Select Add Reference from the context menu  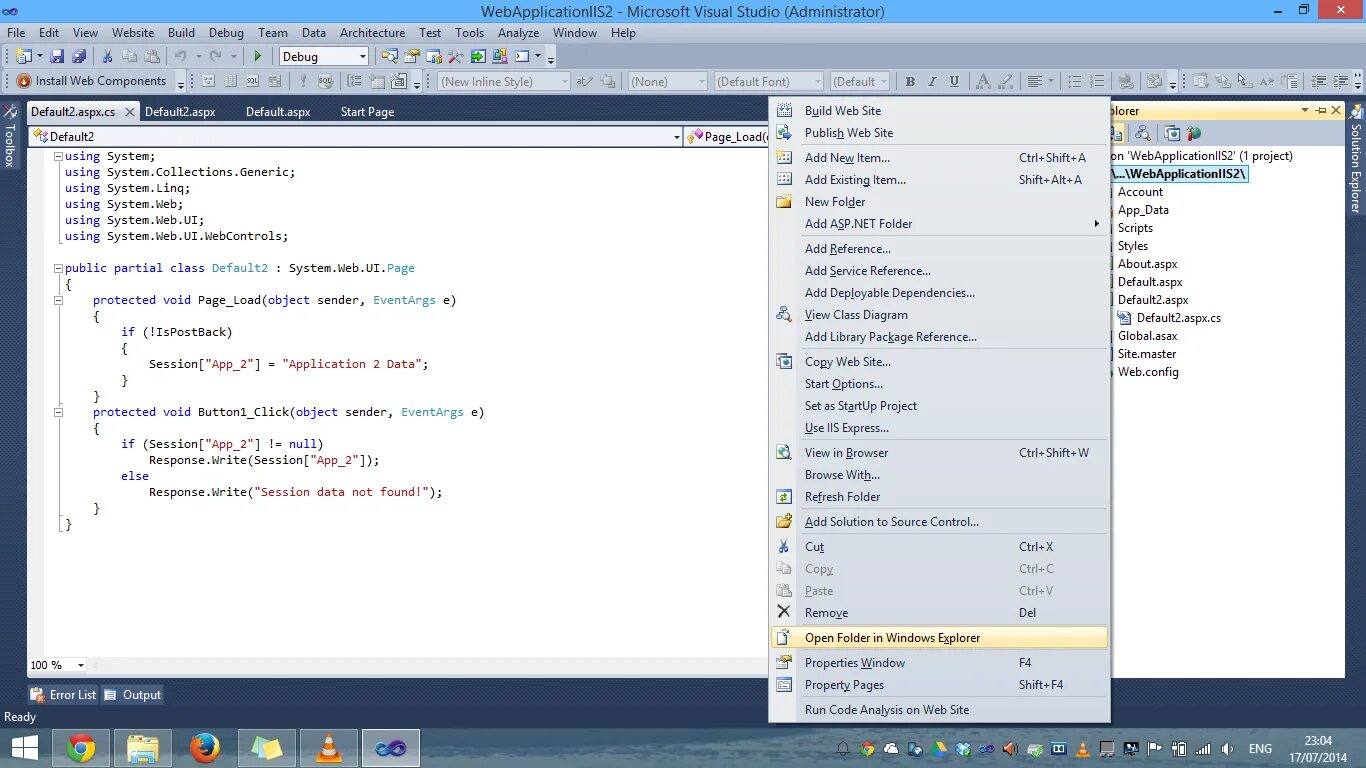point(939,249)
